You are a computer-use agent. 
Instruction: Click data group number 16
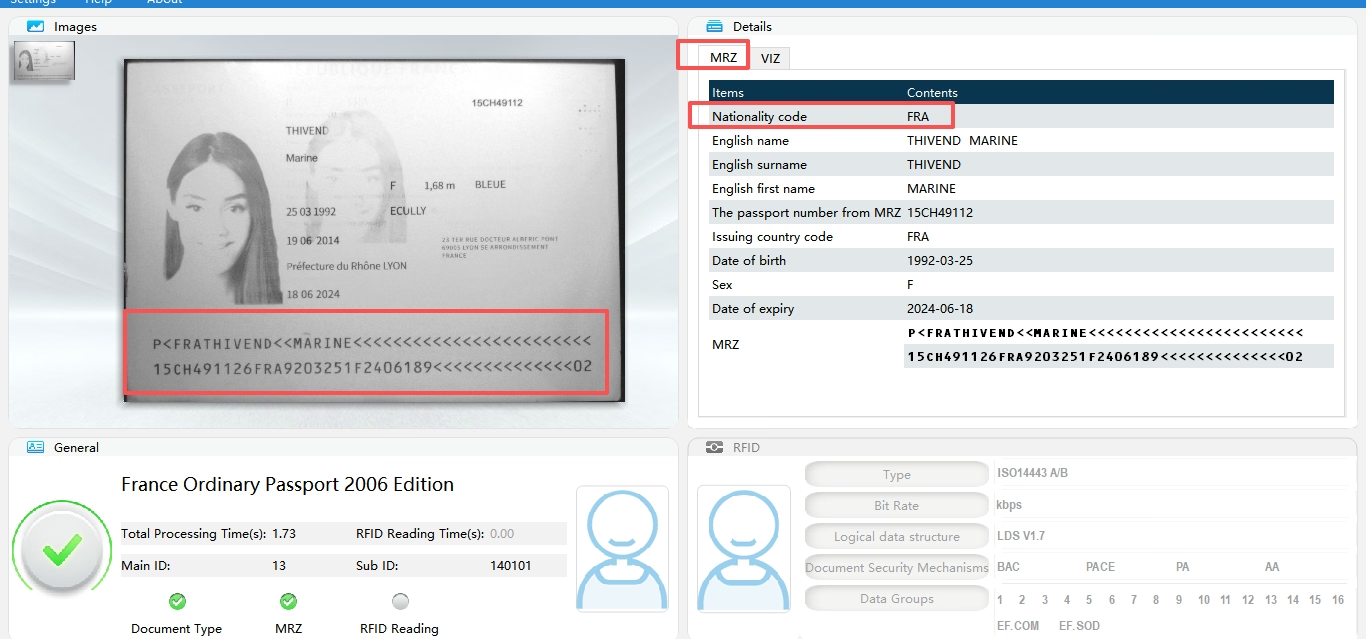(x=1338, y=600)
